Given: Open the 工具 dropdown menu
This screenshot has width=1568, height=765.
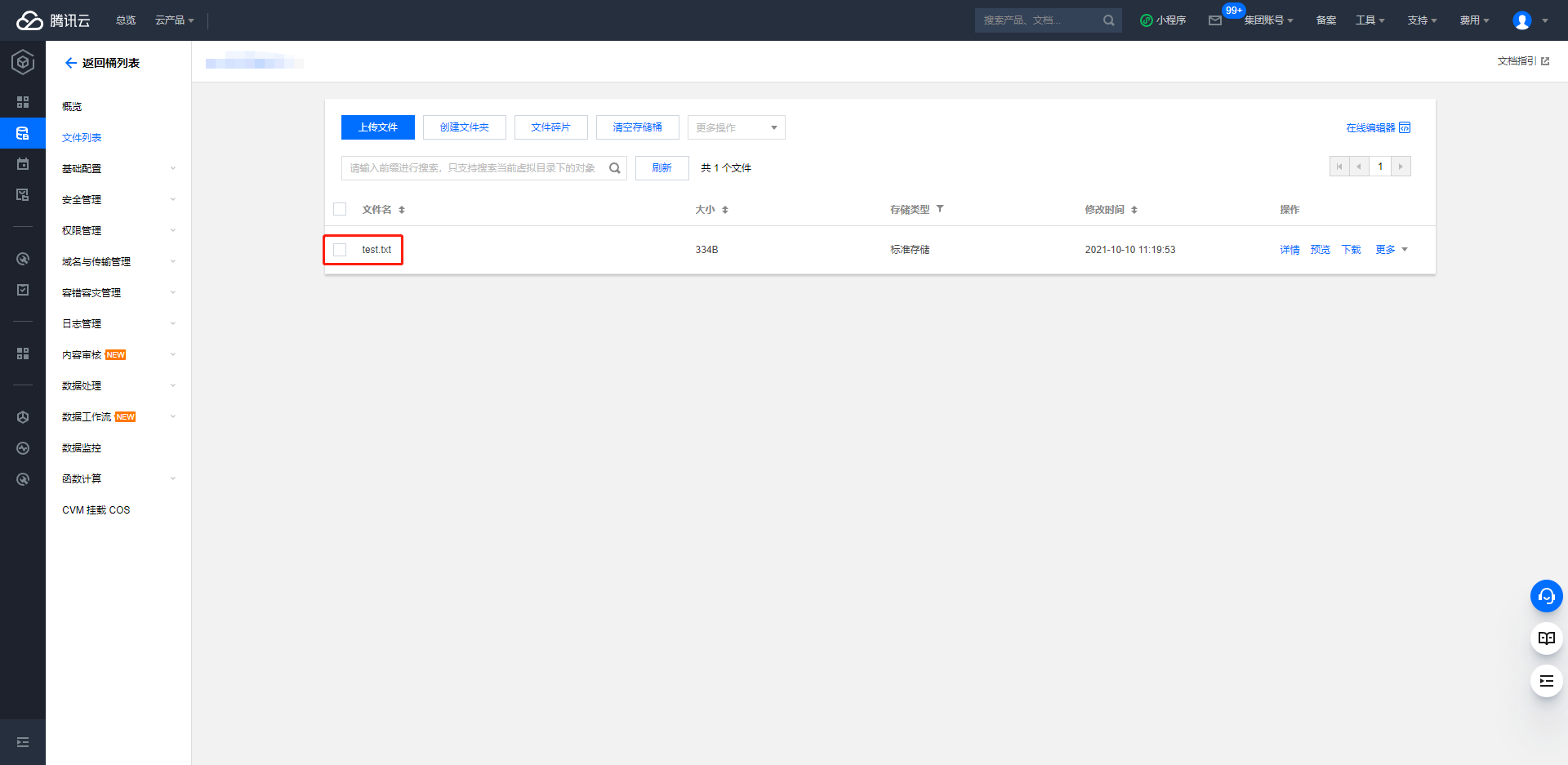Looking at the screenshot, I should 1370,20.
